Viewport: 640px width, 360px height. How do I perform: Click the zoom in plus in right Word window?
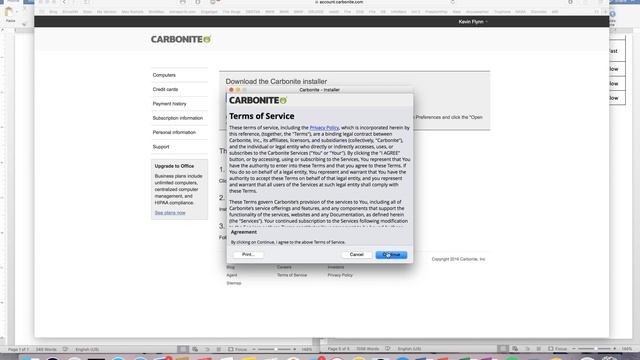pyautogui.click(x=615, y=349)
